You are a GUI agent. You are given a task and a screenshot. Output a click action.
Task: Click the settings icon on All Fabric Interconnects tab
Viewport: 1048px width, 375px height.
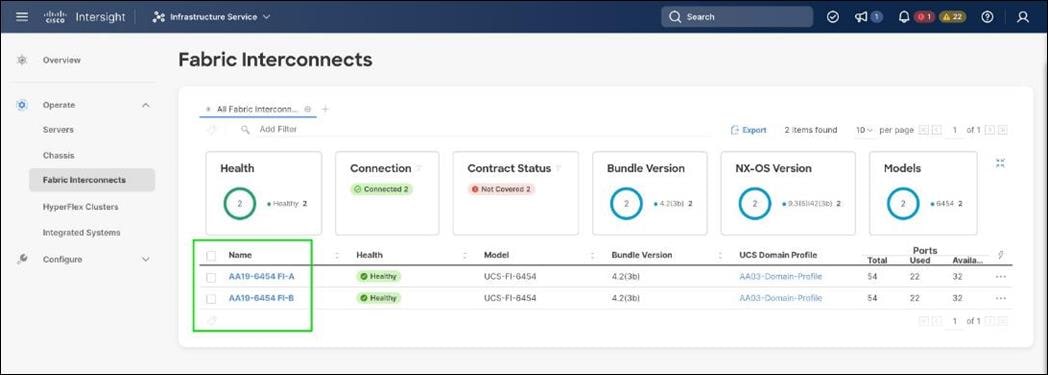point(307,109)
